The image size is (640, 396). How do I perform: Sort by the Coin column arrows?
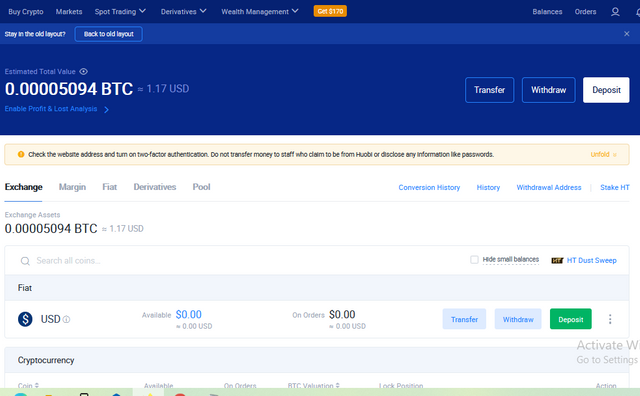[37, 385]
